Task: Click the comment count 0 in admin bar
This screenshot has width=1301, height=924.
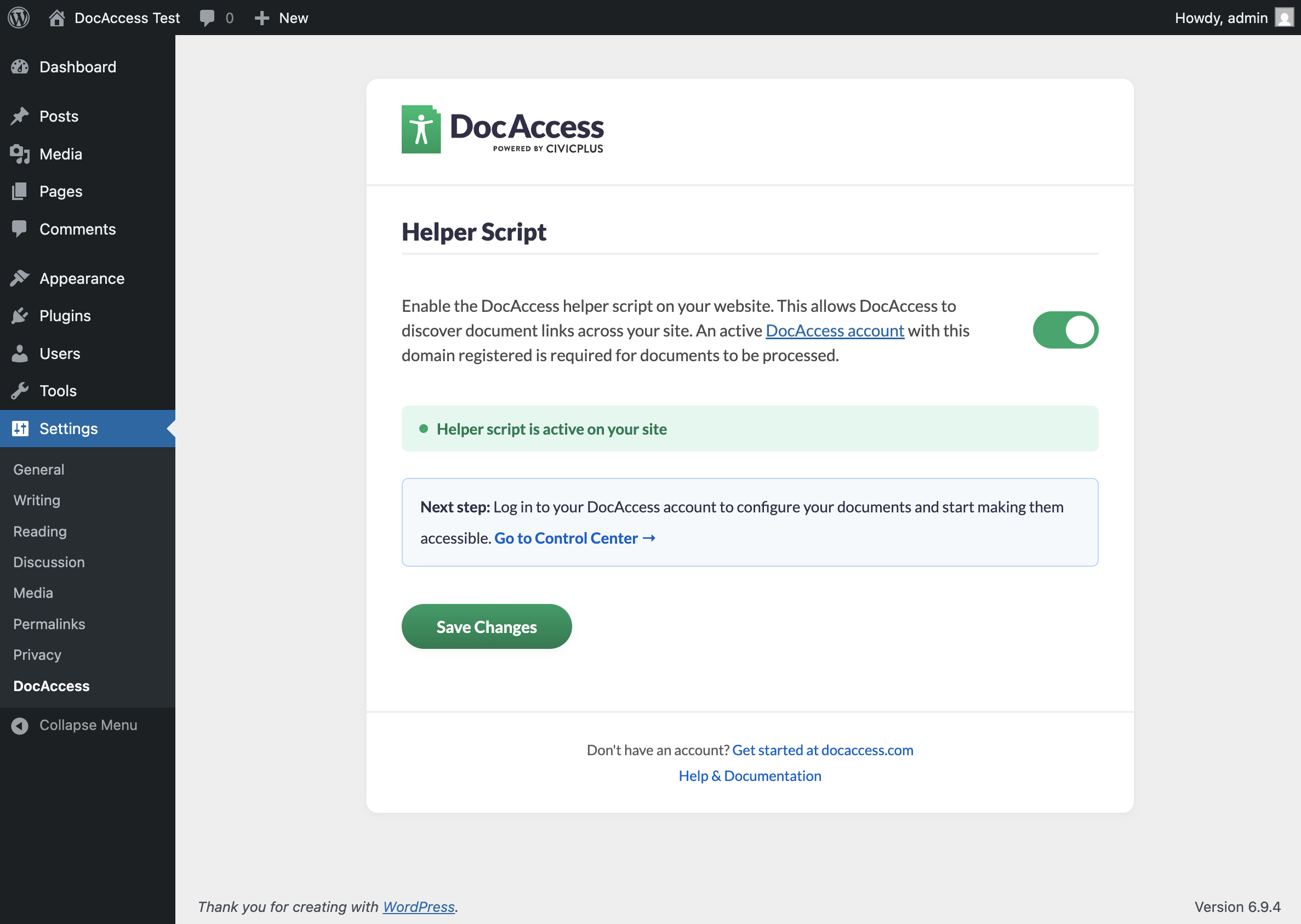Action: tap(229, 18)
